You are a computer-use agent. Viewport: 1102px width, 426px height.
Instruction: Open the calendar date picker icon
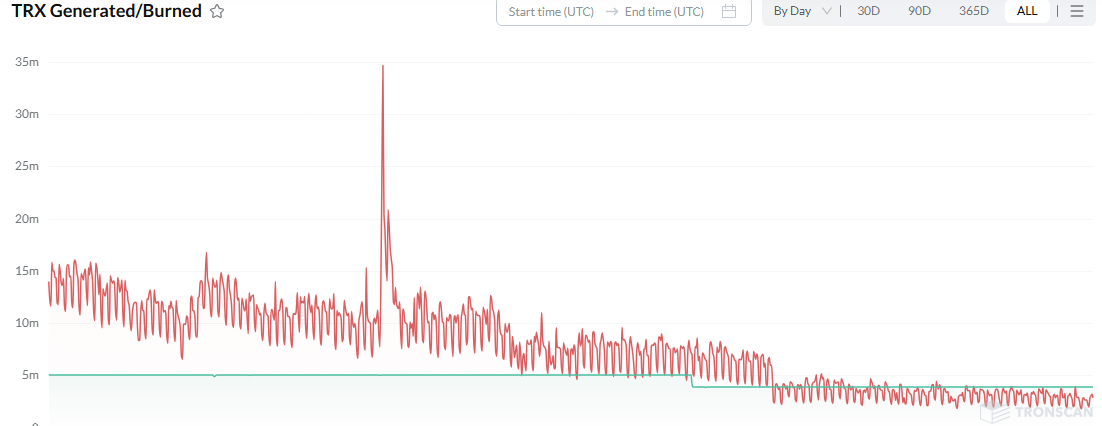coord(729,11)
